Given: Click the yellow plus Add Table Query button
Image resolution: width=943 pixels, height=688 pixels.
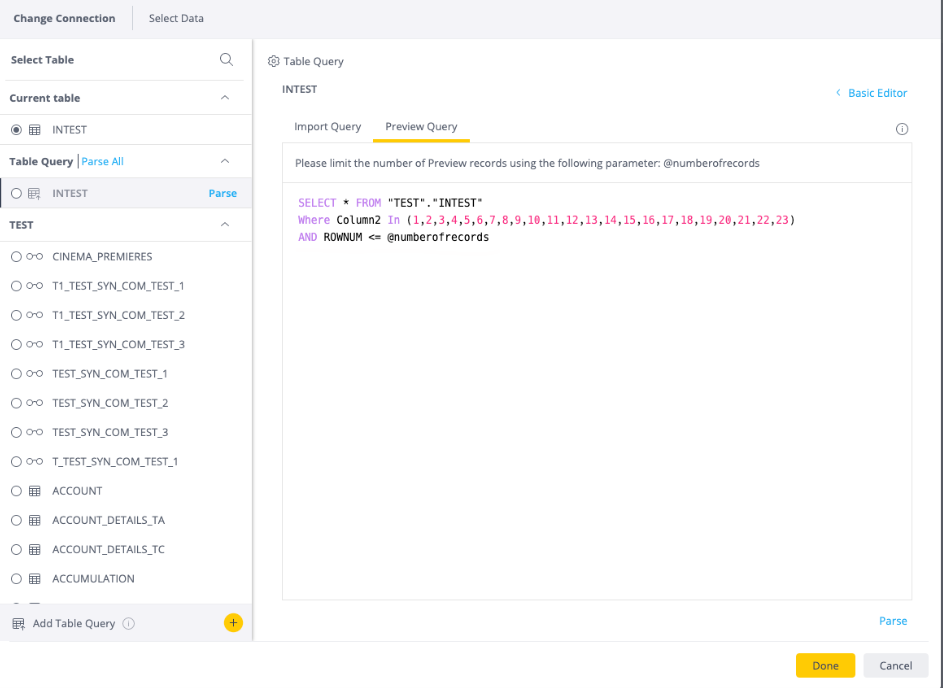Looking at the screenshot, I should coord(233,622).
